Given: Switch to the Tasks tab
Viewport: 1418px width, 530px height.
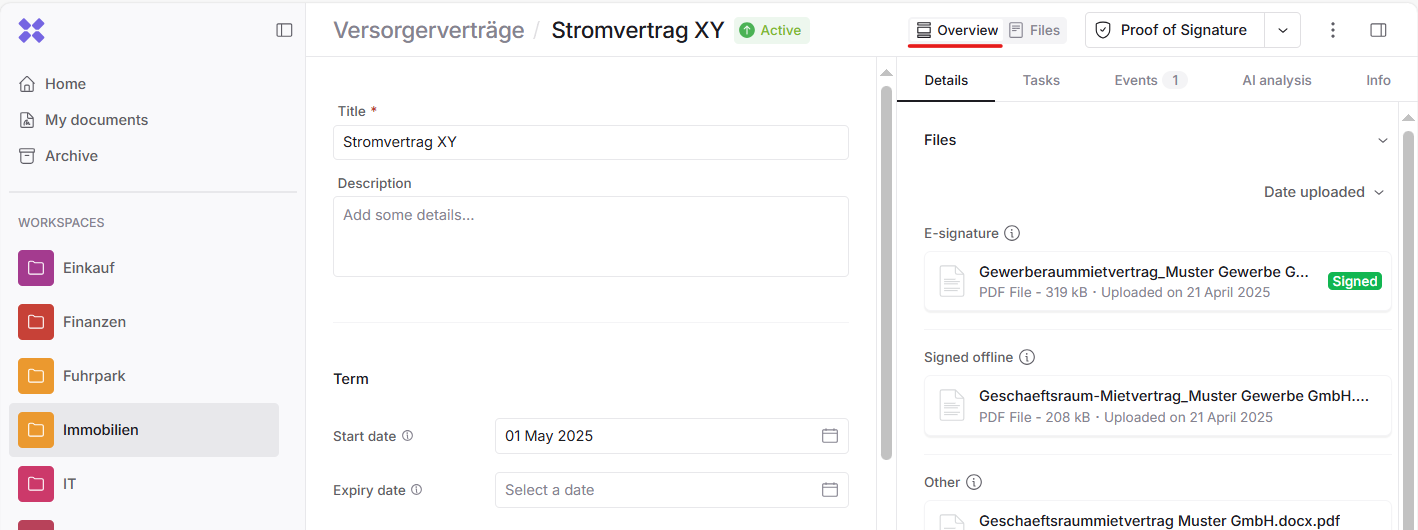Looking at the screenshot, I should pos(1041,80).
